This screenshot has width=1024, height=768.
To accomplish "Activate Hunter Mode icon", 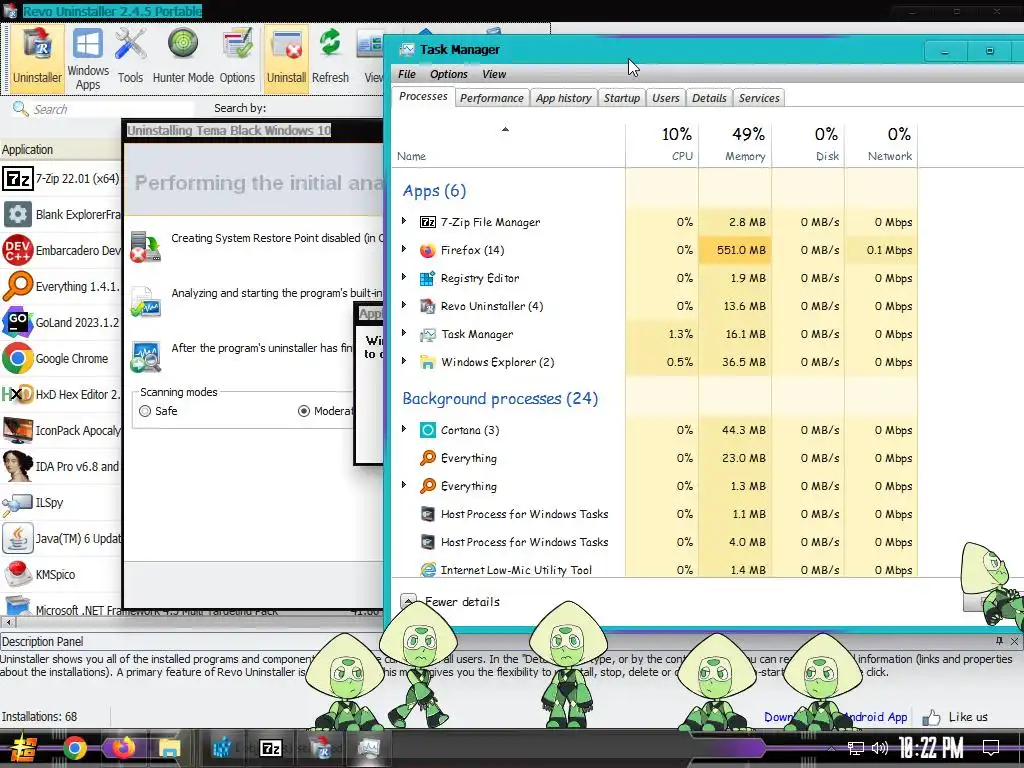I will coord(183,57).
